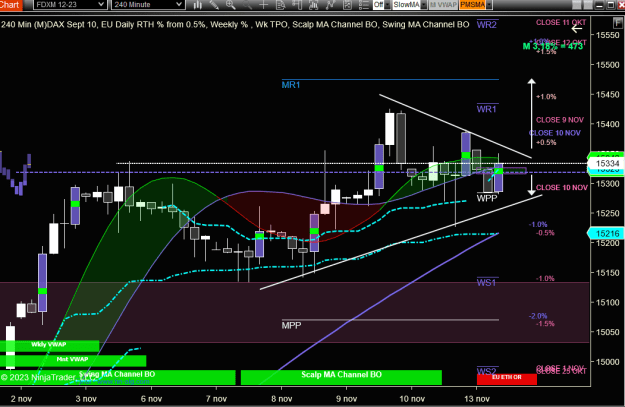Click the F button in chart corner
625x407 pixels.
[x=618, y=22]
